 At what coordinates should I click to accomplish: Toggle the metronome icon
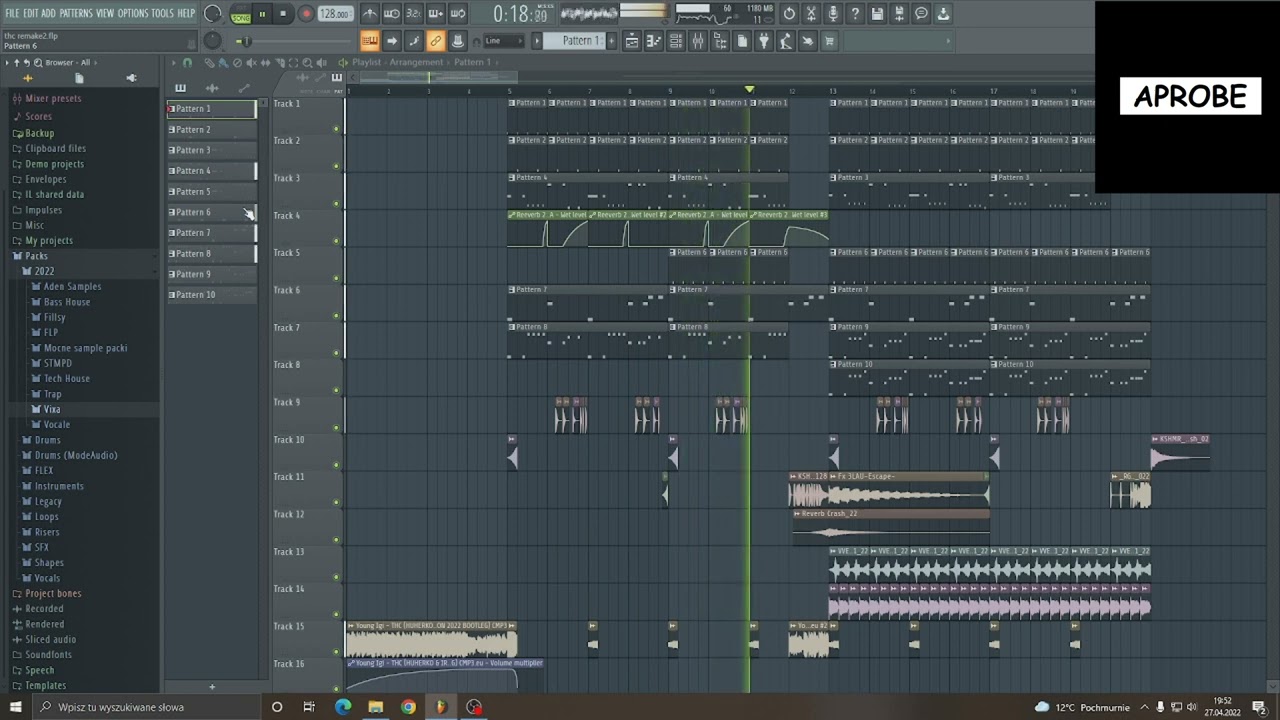pos(370,14)
